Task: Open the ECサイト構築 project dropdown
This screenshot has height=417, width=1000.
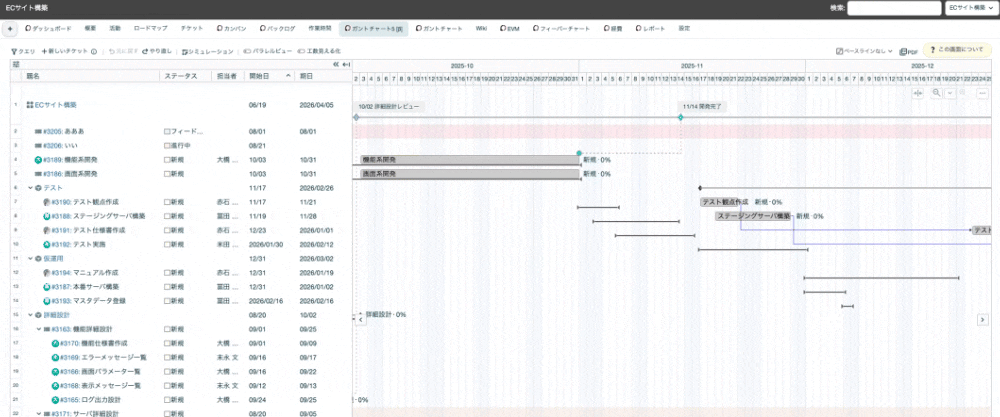Action: point(969,8)
